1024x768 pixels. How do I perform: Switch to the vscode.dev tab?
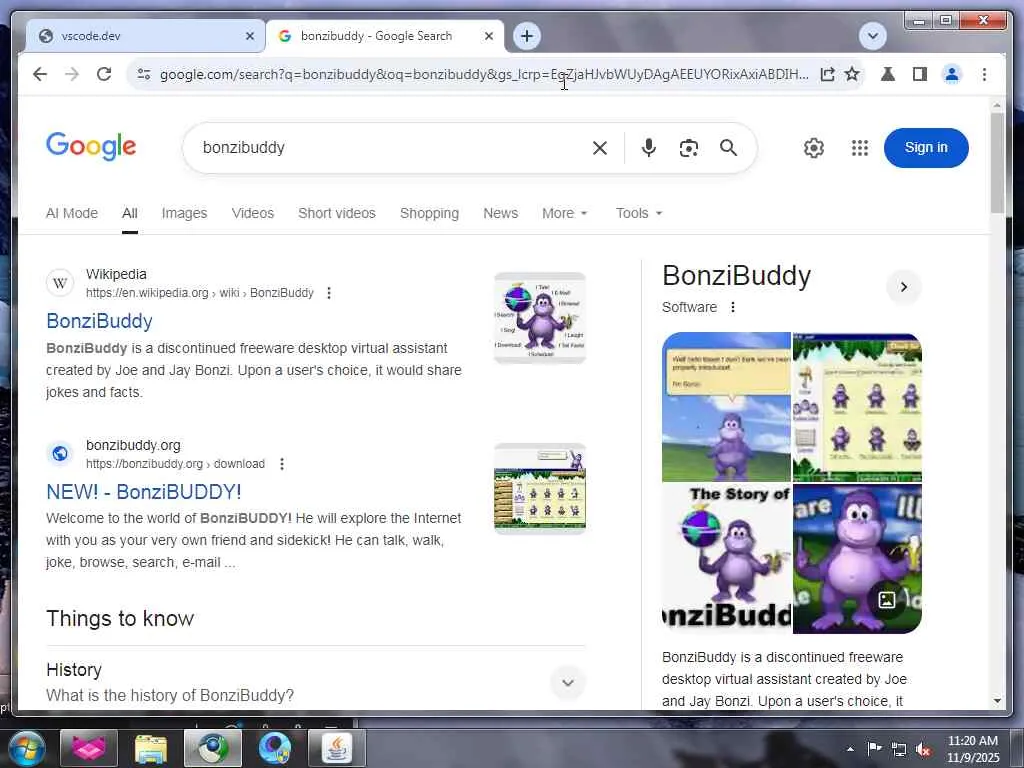pos(145,36)
